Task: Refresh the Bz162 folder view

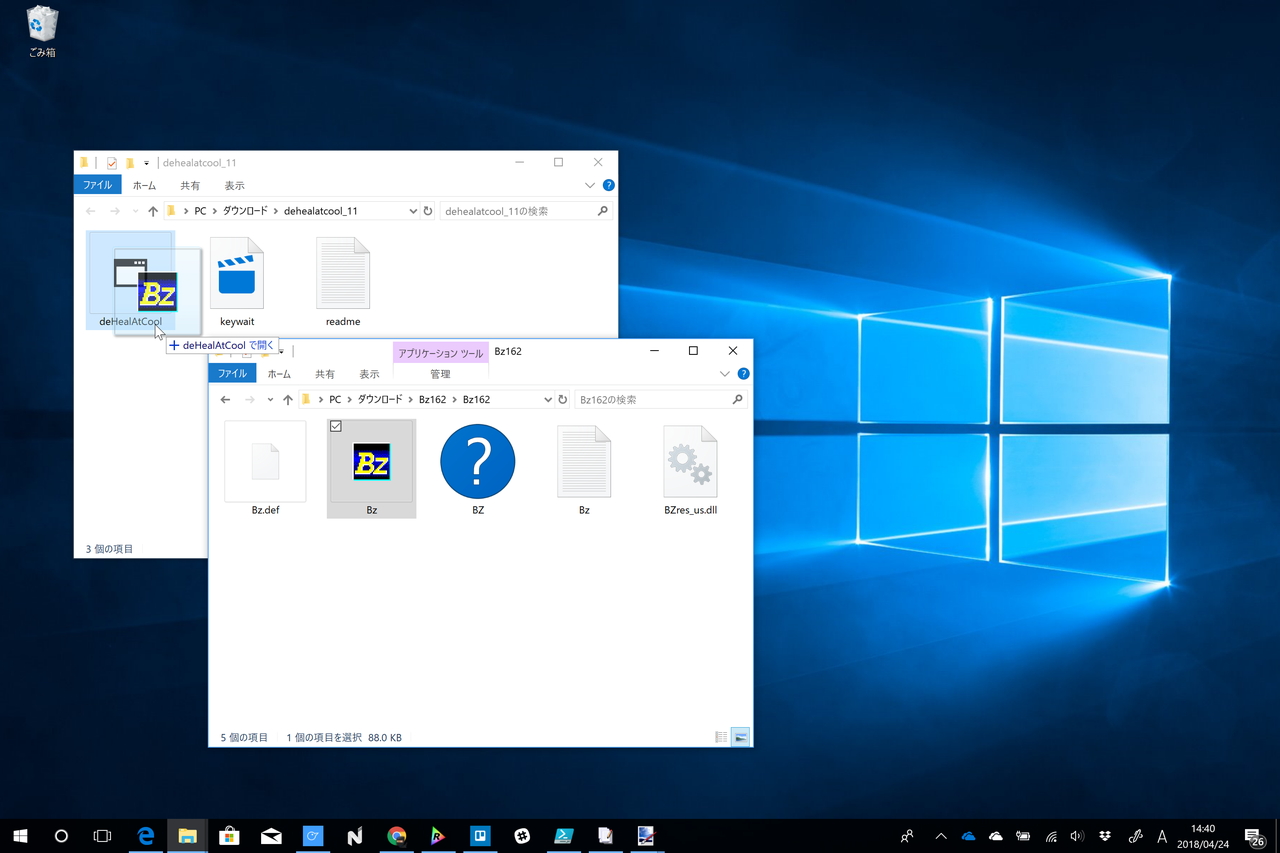Action: click(563, 399)
